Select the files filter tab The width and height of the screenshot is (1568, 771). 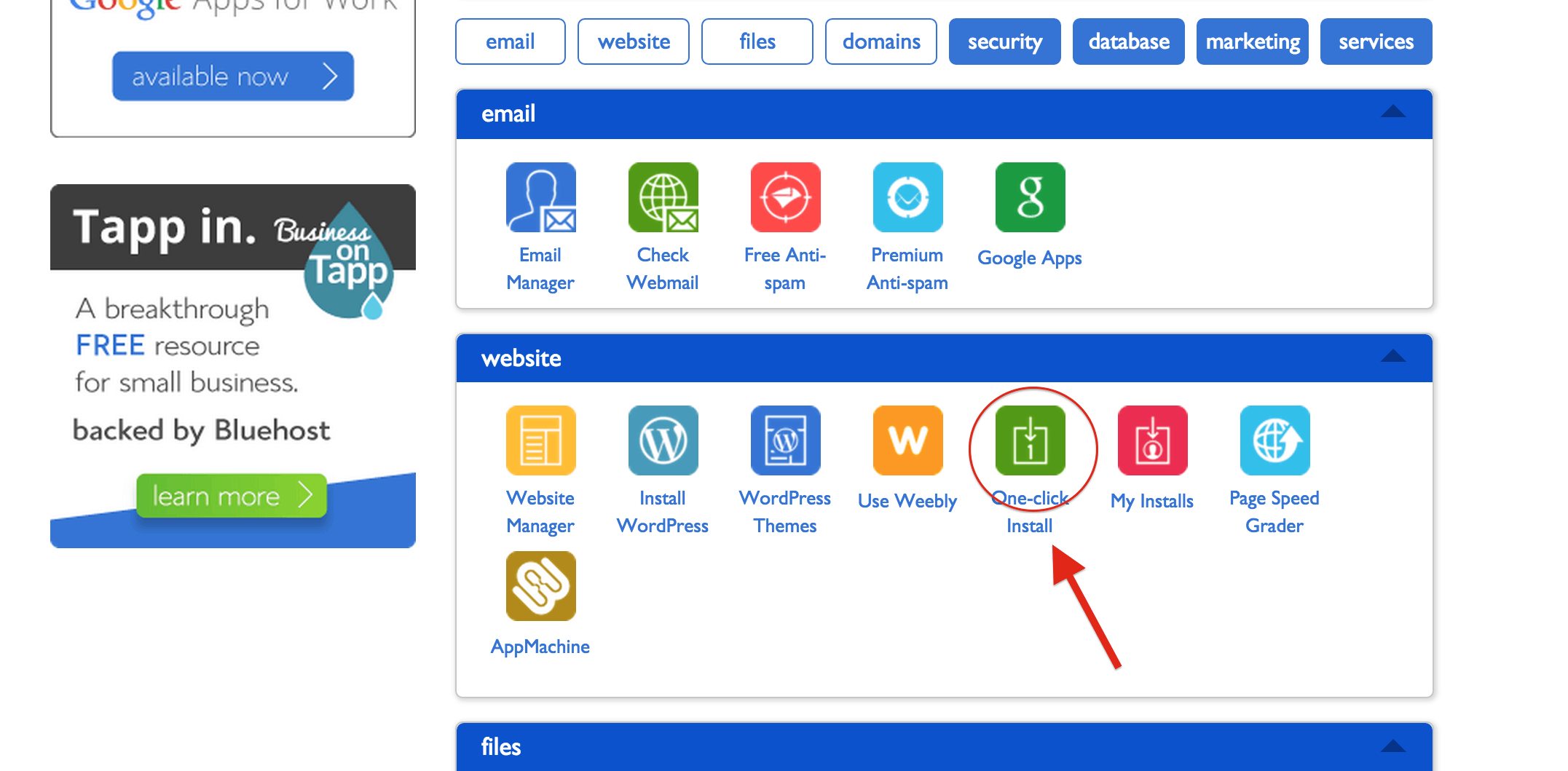point(757,41)
